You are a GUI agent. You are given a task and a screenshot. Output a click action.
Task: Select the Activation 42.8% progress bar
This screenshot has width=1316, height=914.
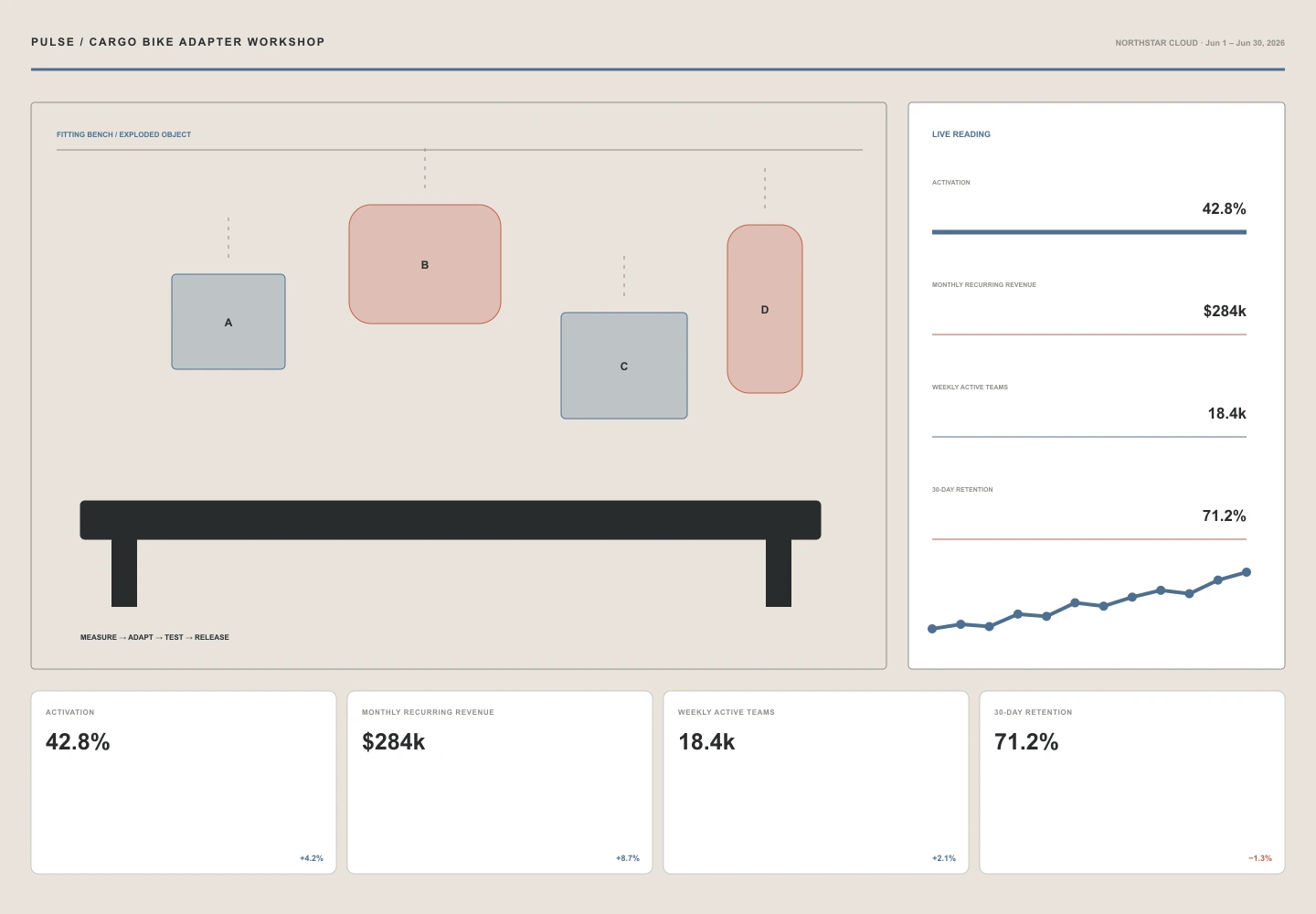coord(1089,232)
